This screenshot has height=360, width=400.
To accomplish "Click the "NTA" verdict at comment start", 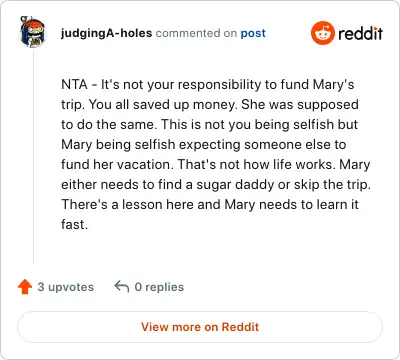I will pyautogui.click(x=74, y=84).
